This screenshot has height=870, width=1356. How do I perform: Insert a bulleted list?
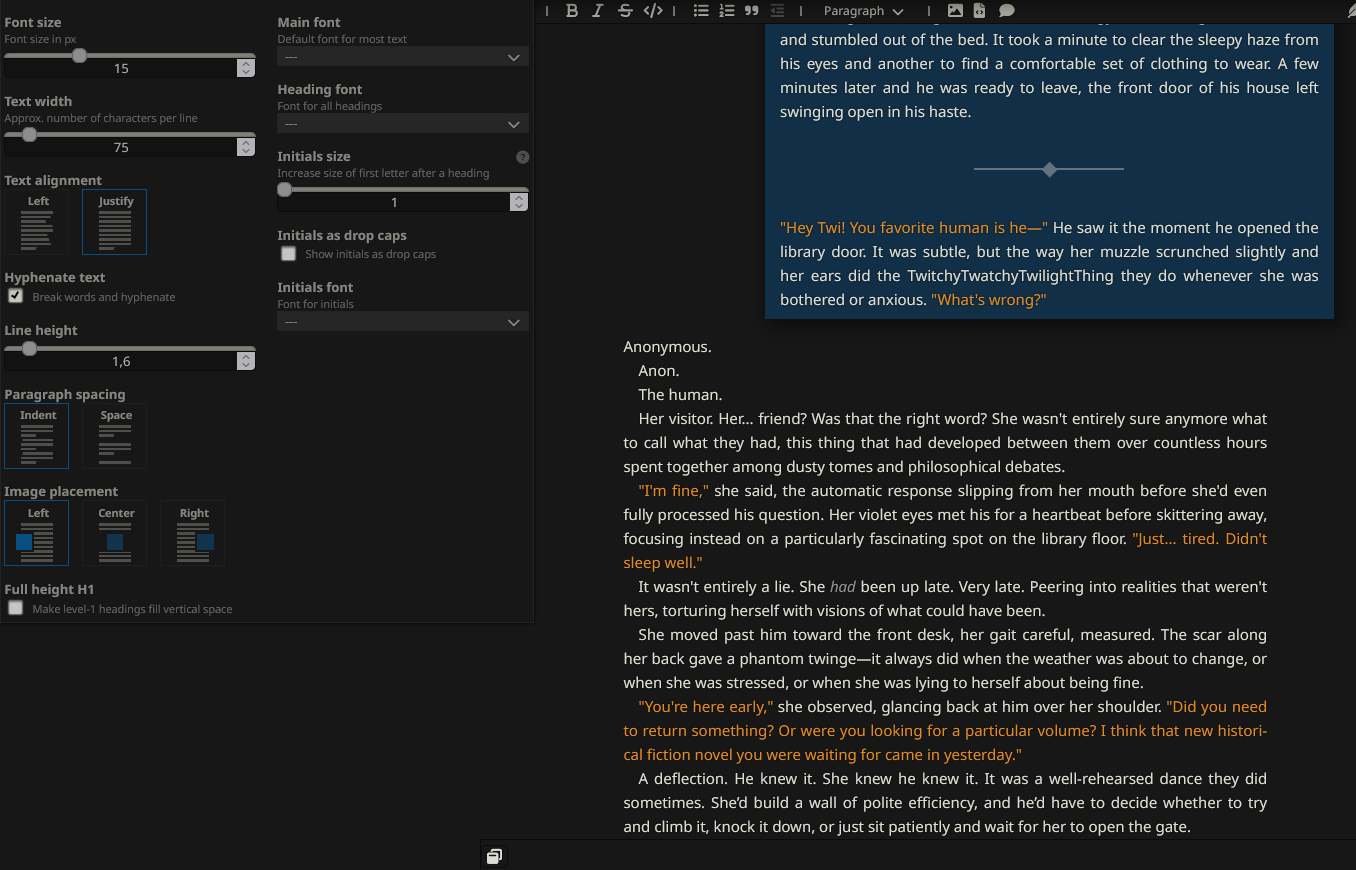[x=701, y=11]
